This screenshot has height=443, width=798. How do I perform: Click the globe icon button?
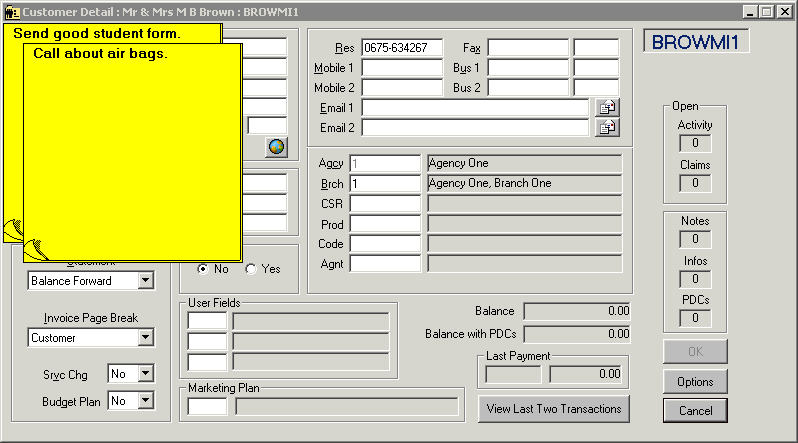coord(276,147)
